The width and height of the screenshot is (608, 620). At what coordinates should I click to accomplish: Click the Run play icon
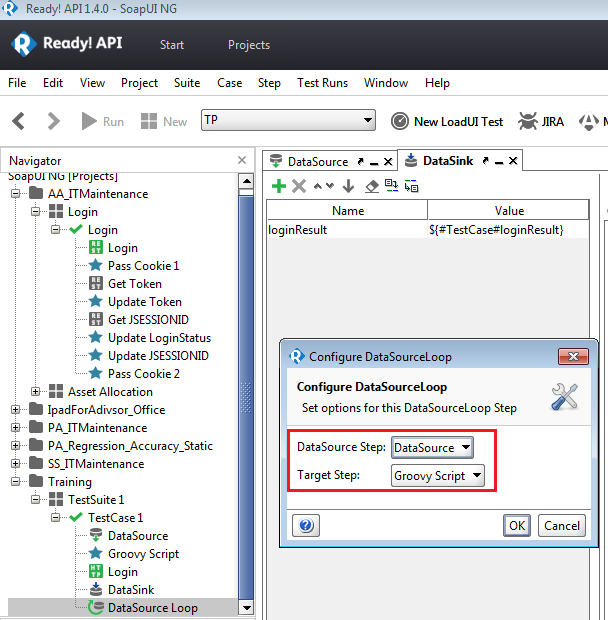click(x=89, y=121)
